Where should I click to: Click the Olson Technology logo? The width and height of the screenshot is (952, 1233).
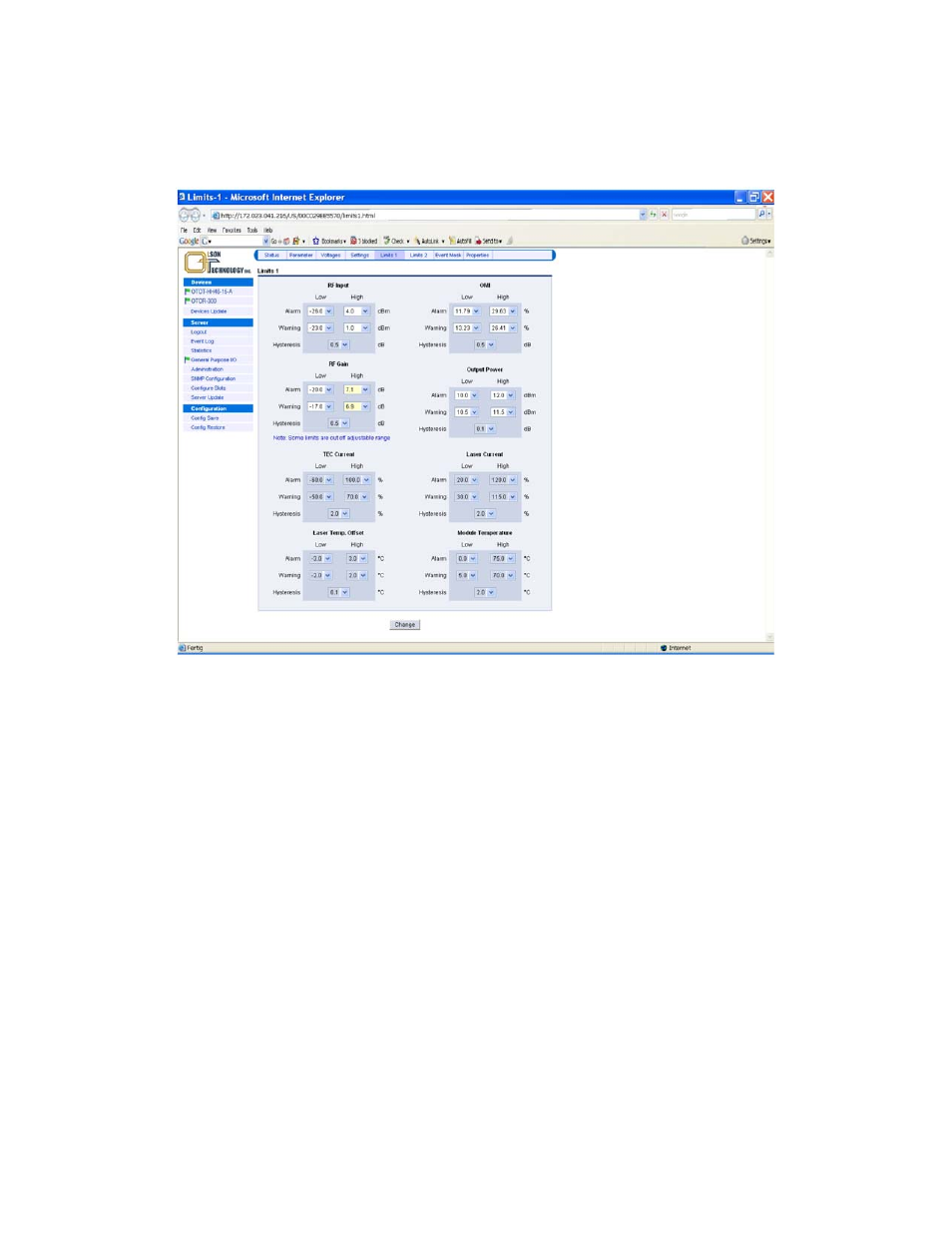(x=217, y=263)
